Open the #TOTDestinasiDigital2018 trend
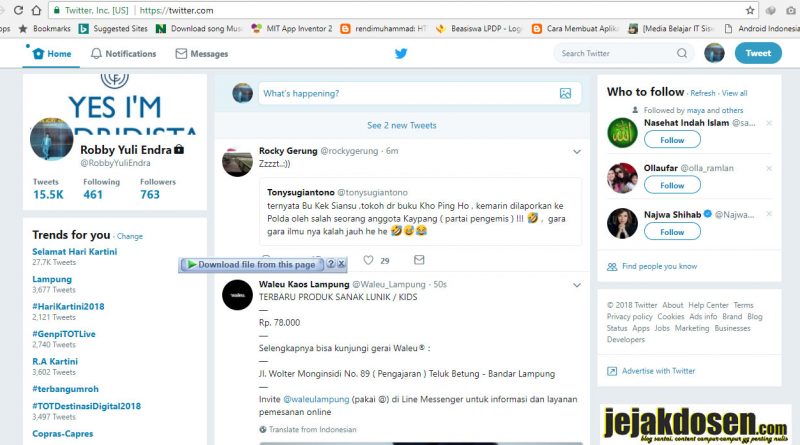The image size is (800, 445). point(86,406)
